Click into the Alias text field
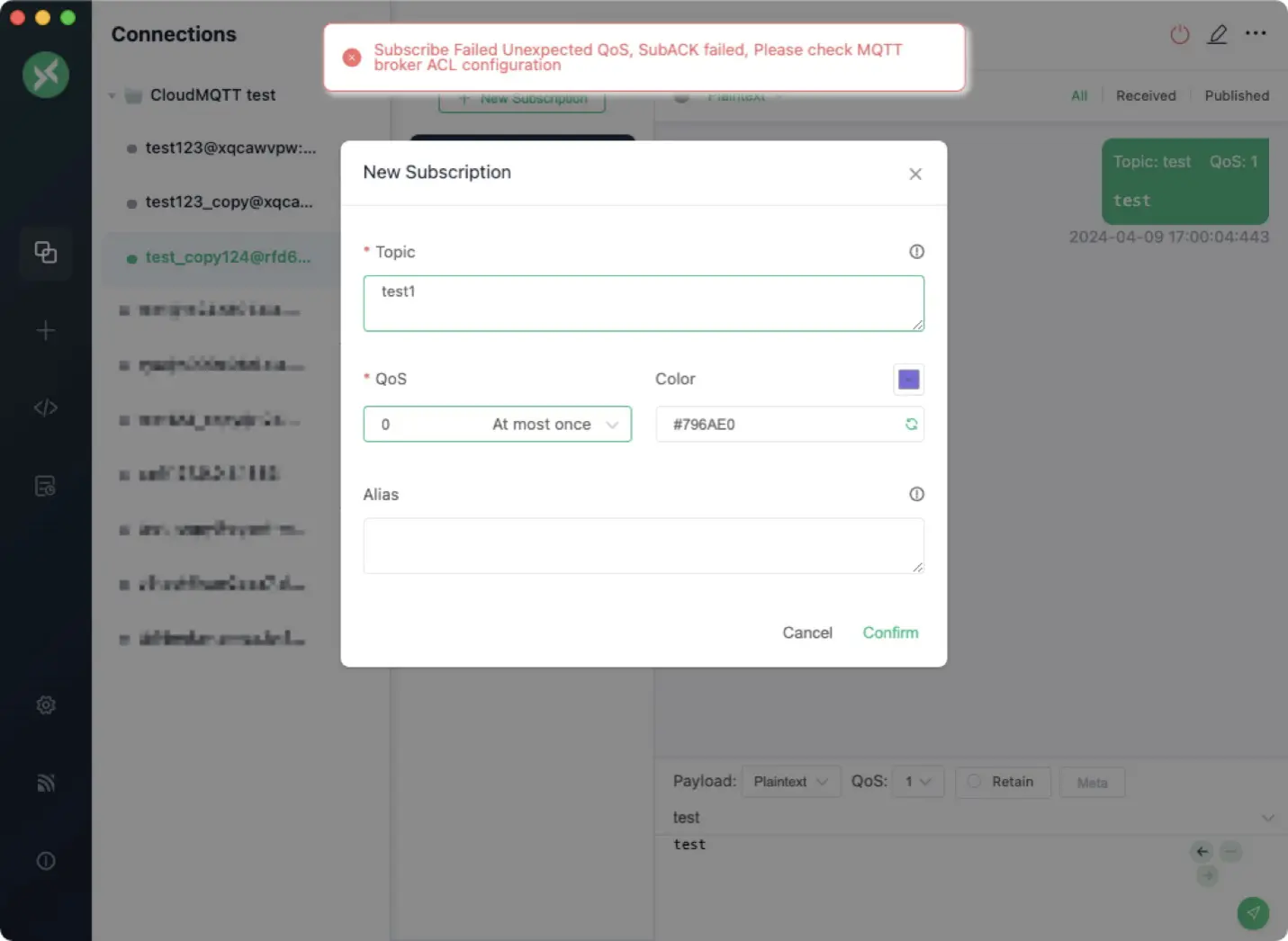This screenshot has height=941, width=1288. (643, 545)
